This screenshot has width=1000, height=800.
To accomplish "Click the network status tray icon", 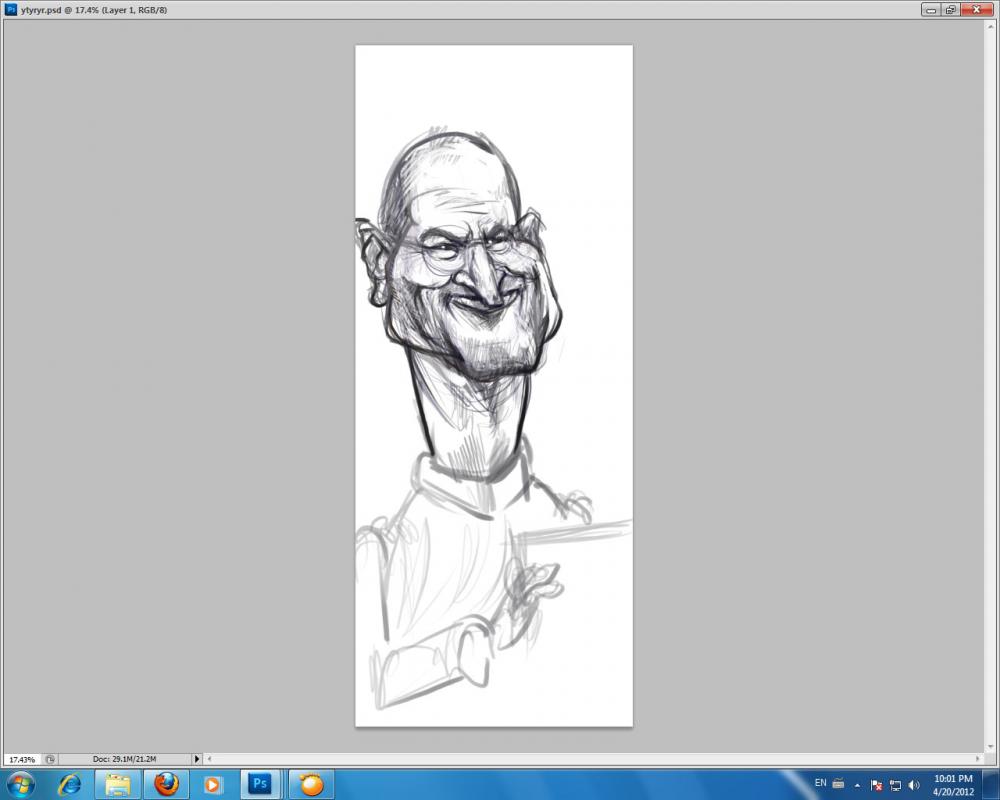I will (x=895, y=785).
